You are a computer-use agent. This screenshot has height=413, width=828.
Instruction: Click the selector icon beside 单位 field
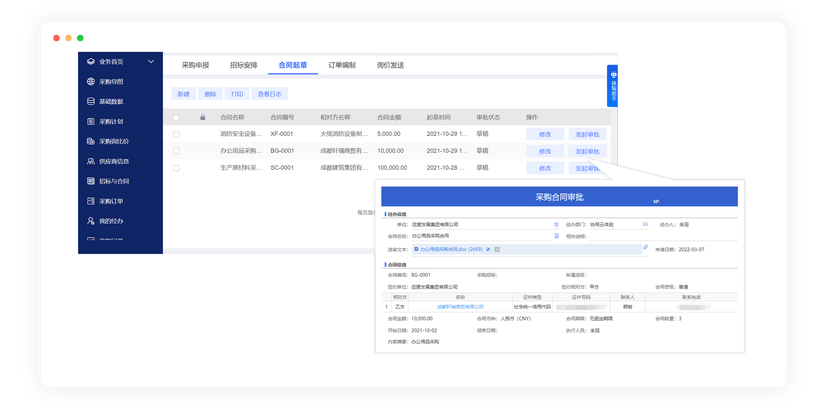pyautogui.click(x=556, y=224)
